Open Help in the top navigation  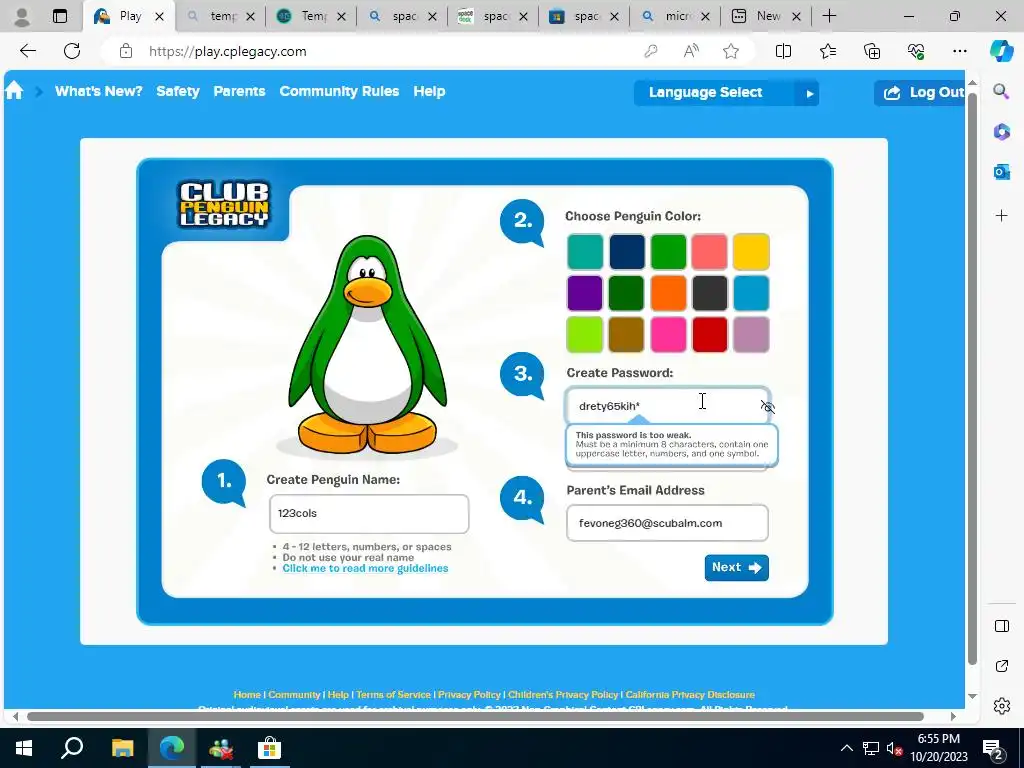429,91
